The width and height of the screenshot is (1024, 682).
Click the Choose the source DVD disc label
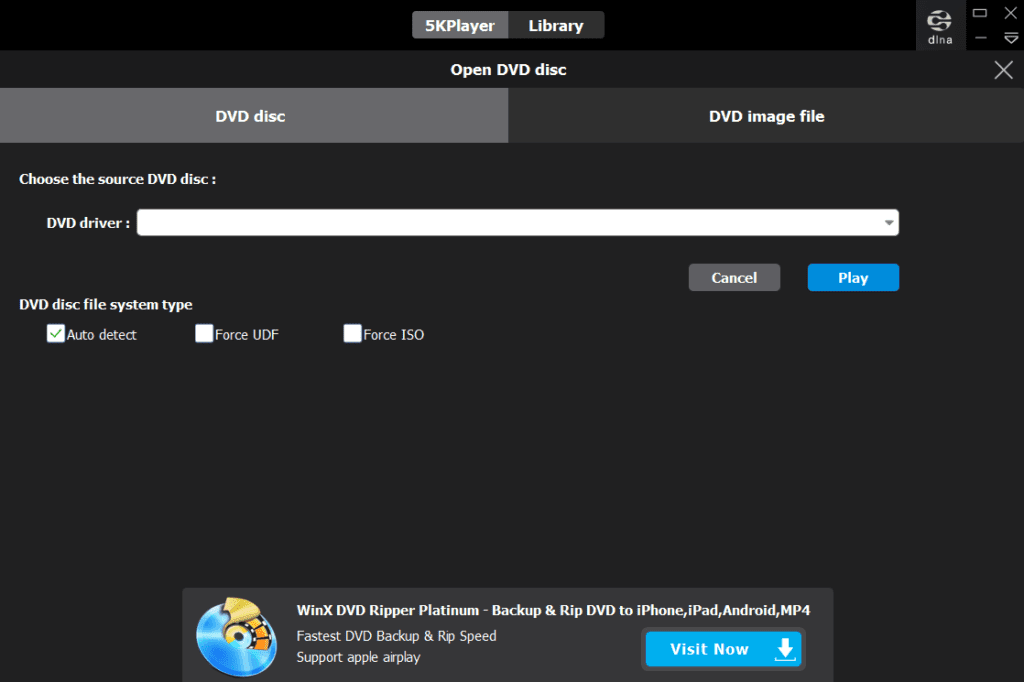pos(118,179)
